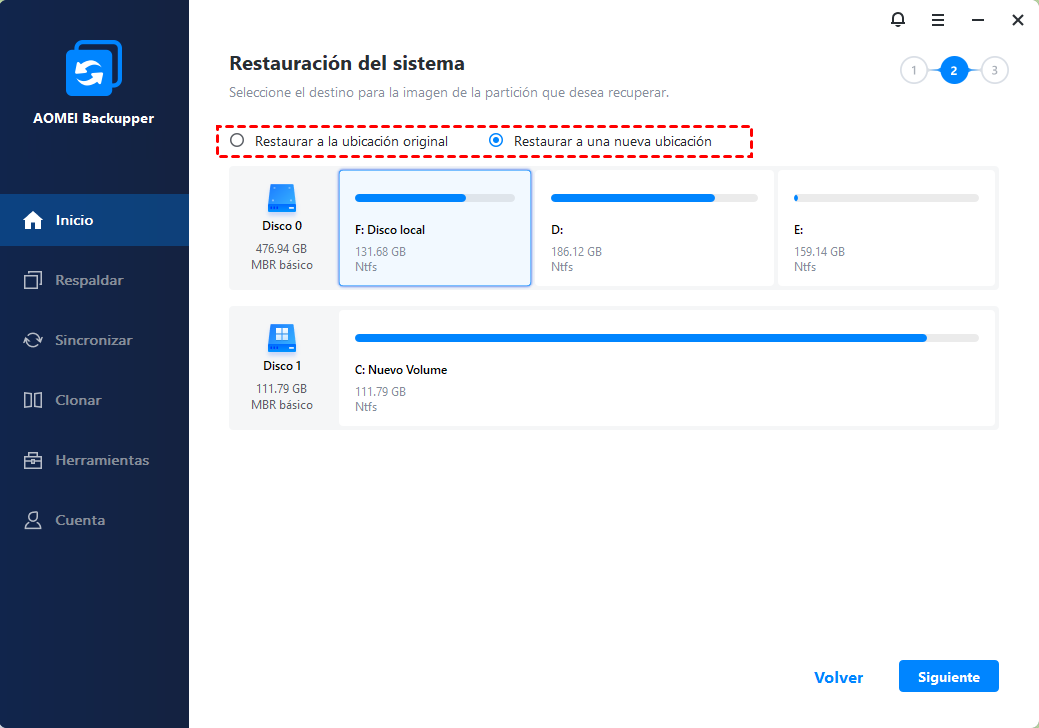Click the Cuenta user icon

(33, 520)
